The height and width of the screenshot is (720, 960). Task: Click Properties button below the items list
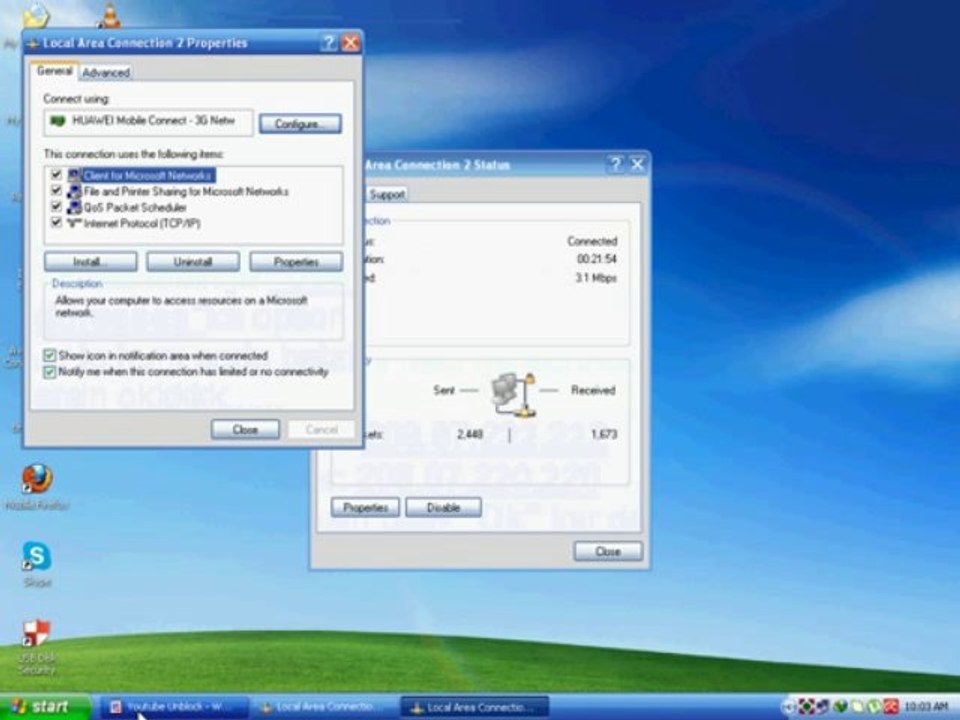tap(296, 262)
